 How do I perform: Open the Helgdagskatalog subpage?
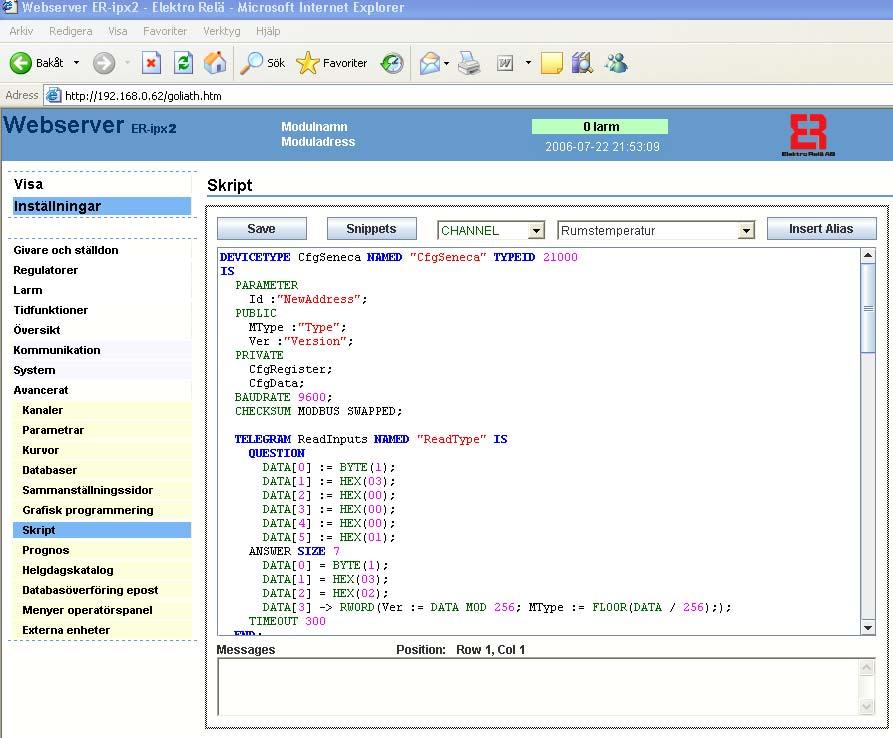[x=102, y=570]
